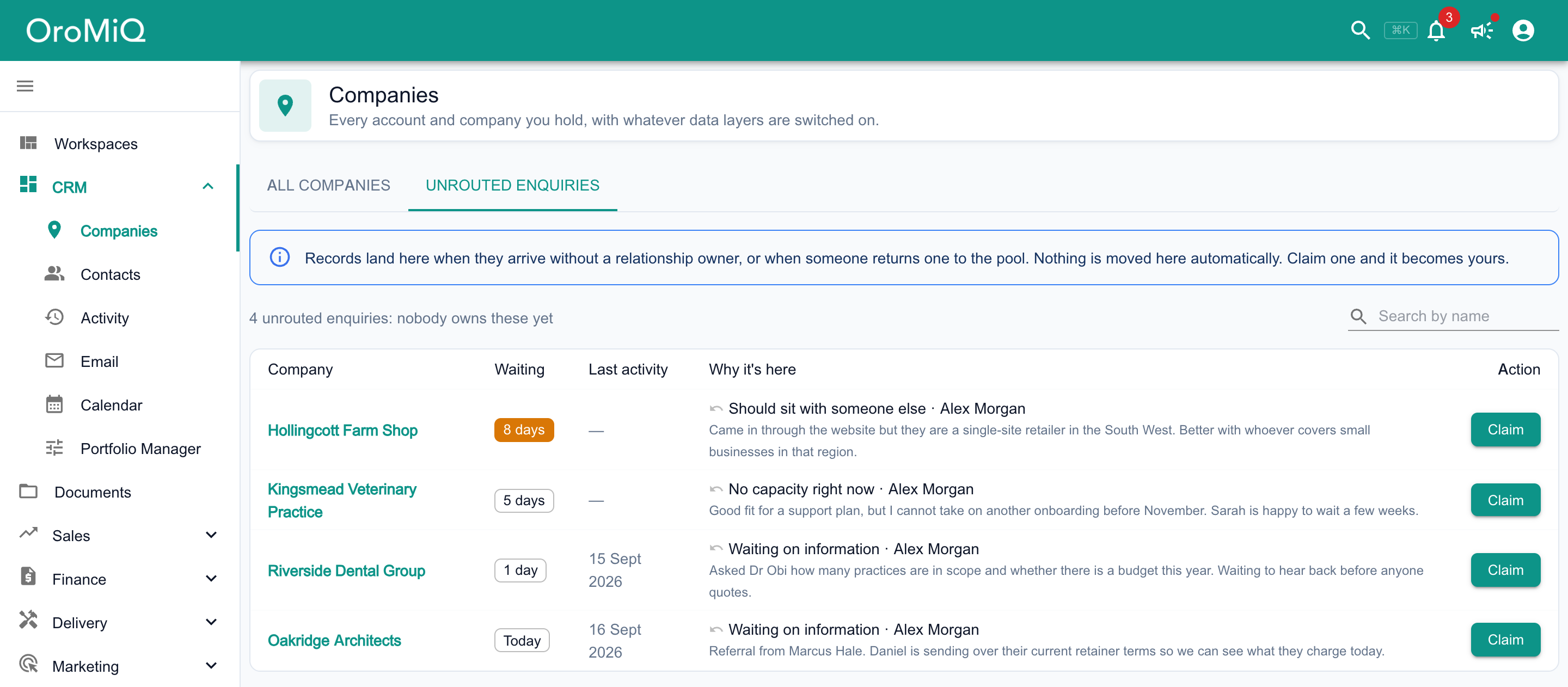Expand the Sales menu chevron
The width and height of the screenshot is (1568, 687).
pyautogui.click(x=211, y=535)
